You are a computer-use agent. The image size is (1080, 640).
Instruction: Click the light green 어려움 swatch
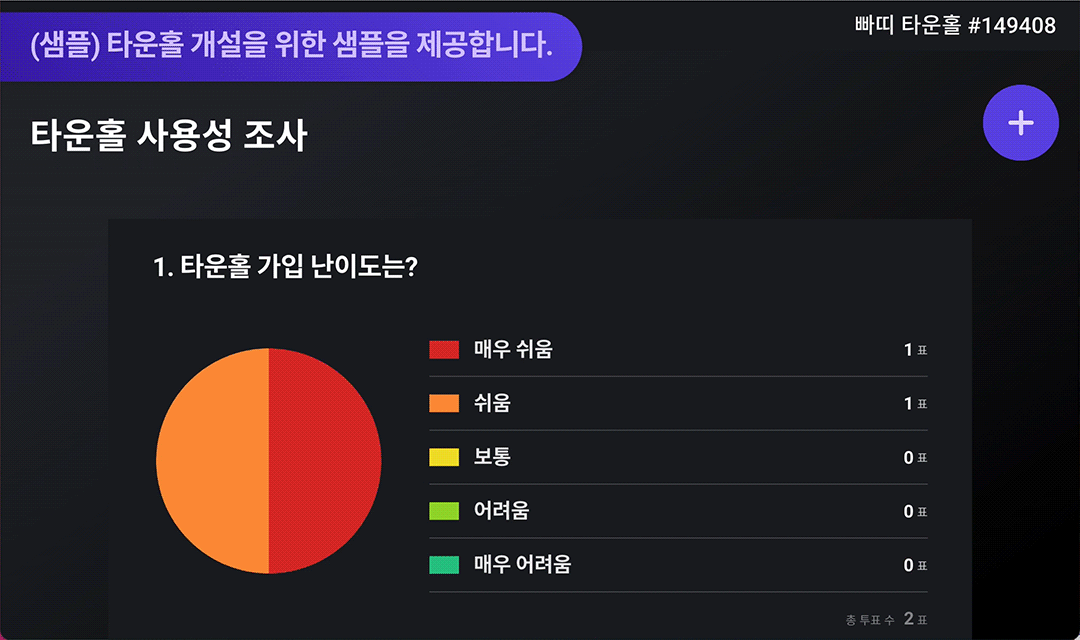click(444, 510)
